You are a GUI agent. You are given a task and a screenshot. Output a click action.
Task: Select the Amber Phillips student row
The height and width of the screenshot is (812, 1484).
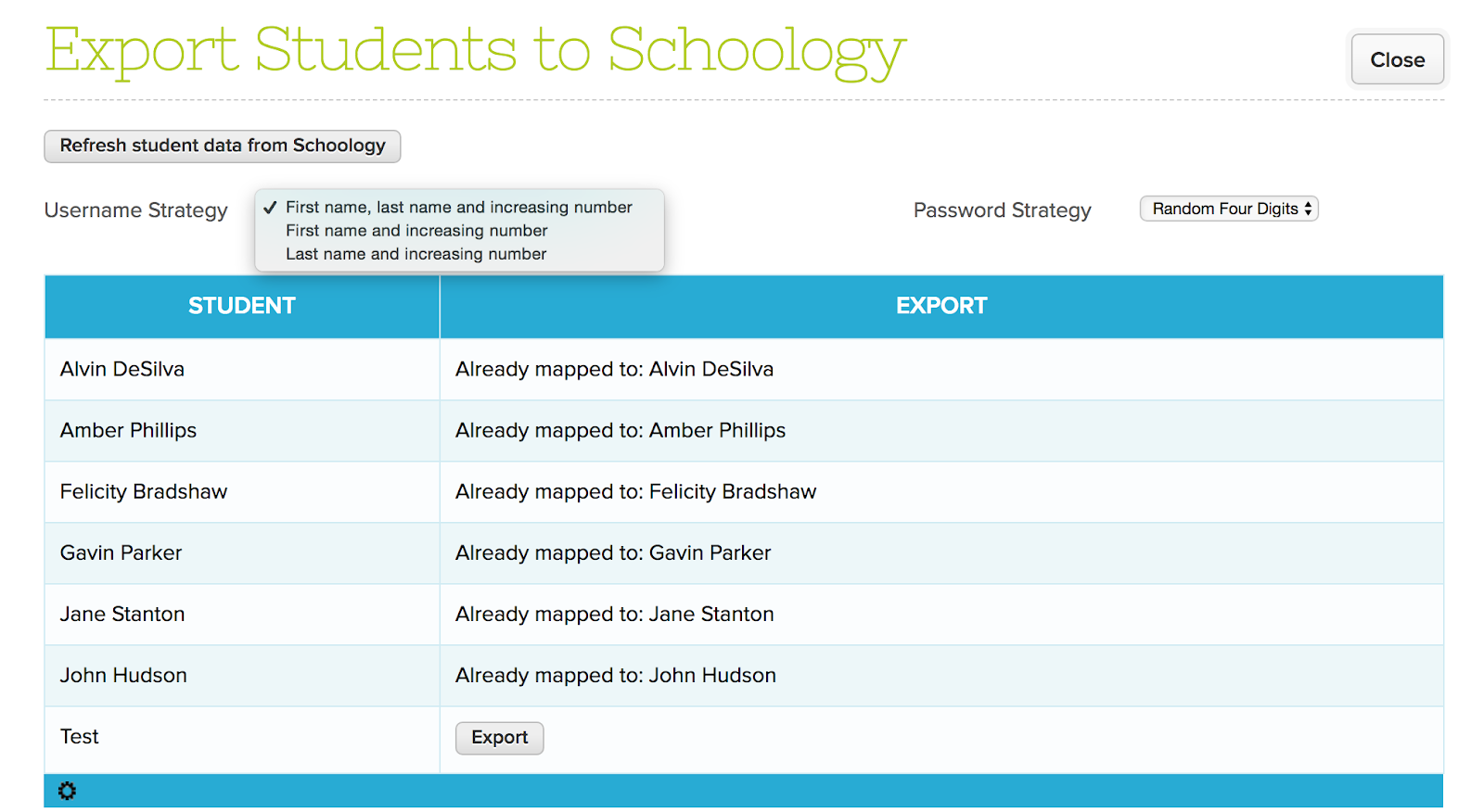point(744,430)
